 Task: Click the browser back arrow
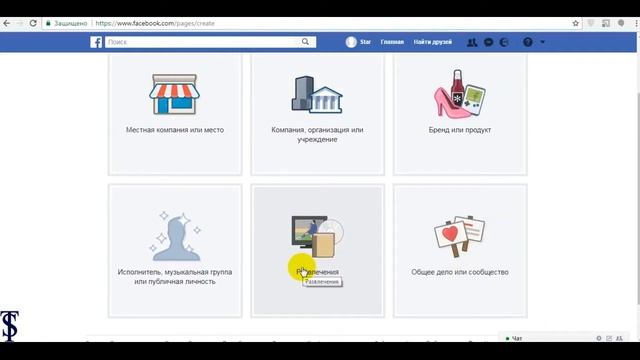(x=7, y=23)
